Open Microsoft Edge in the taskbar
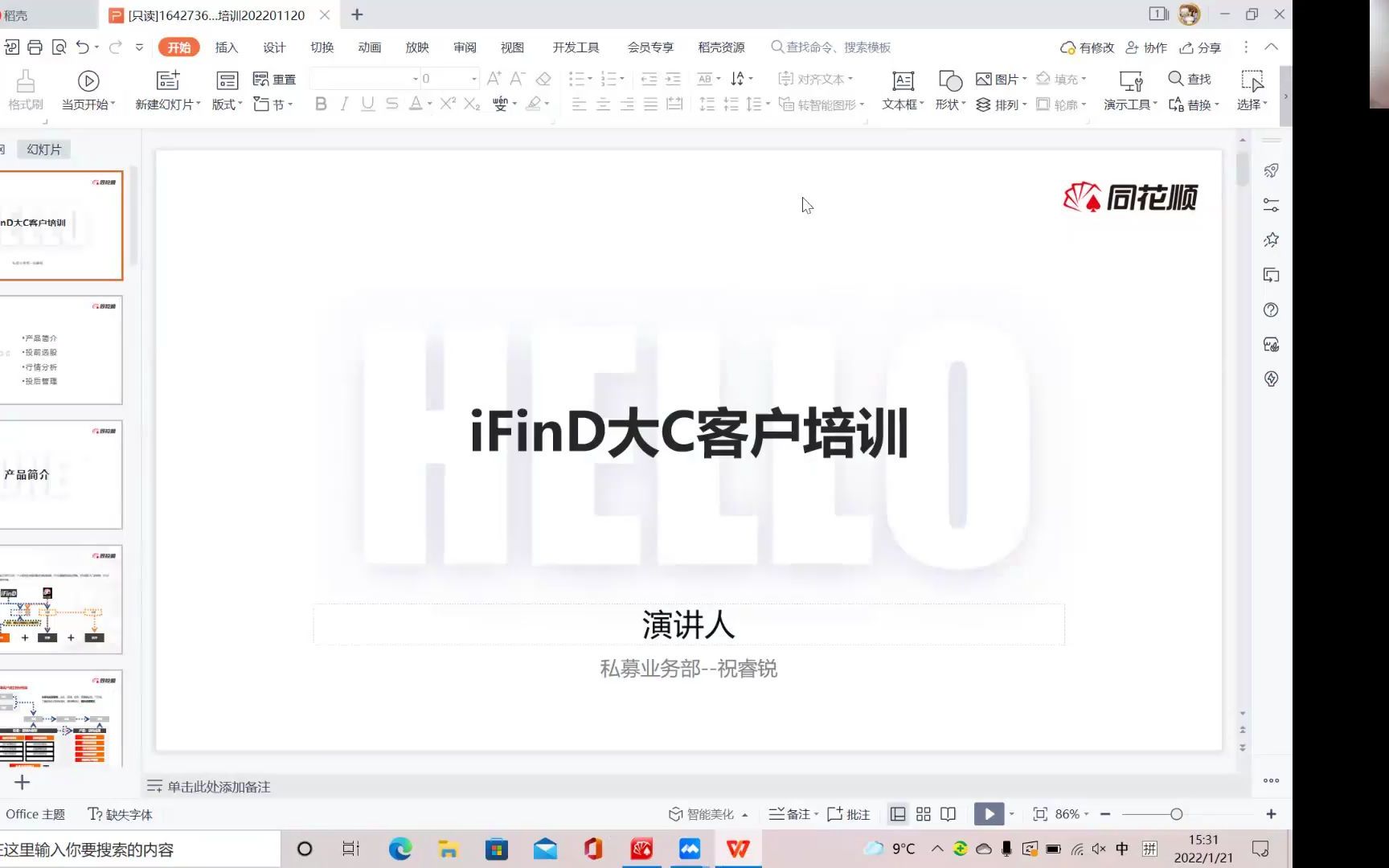1389x868 pixels. [x=400, y=849]
